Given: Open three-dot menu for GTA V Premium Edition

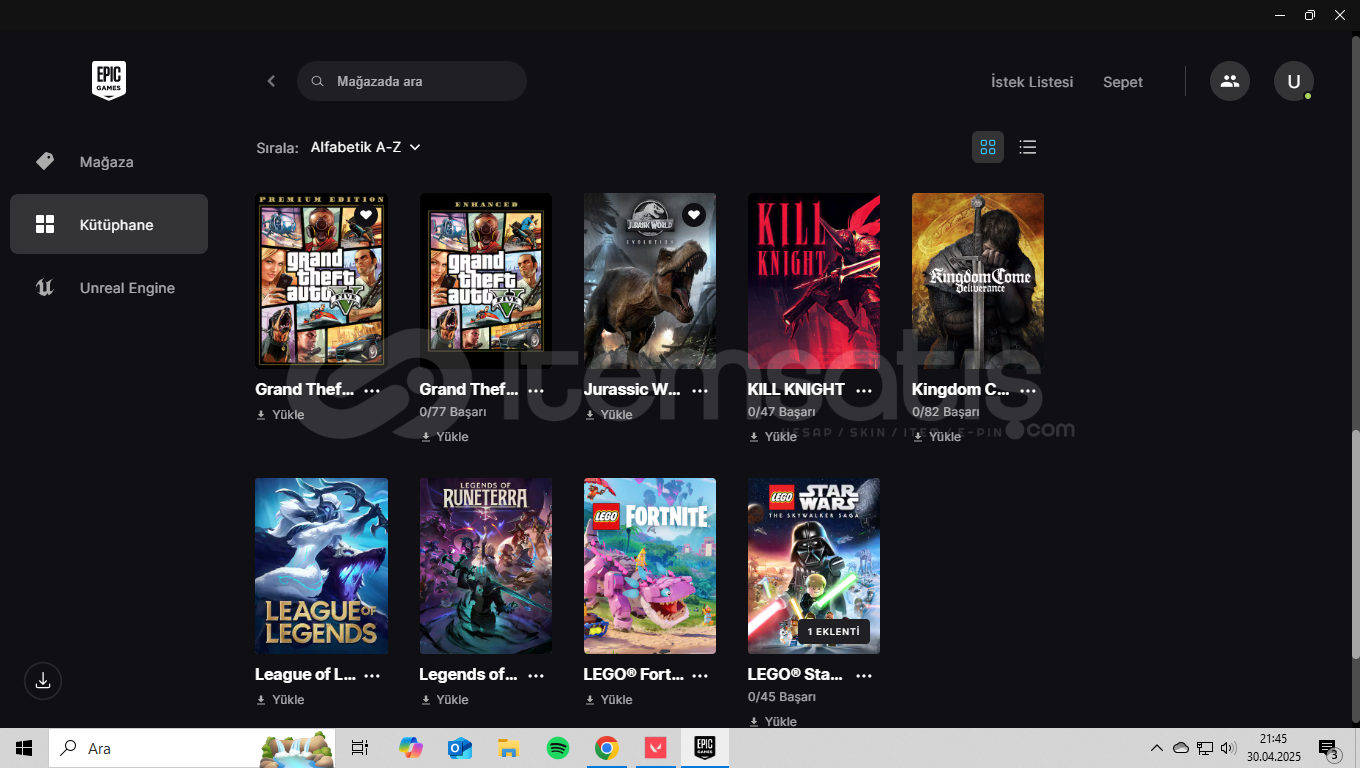Looking at the screenshot, I should 372,390.
